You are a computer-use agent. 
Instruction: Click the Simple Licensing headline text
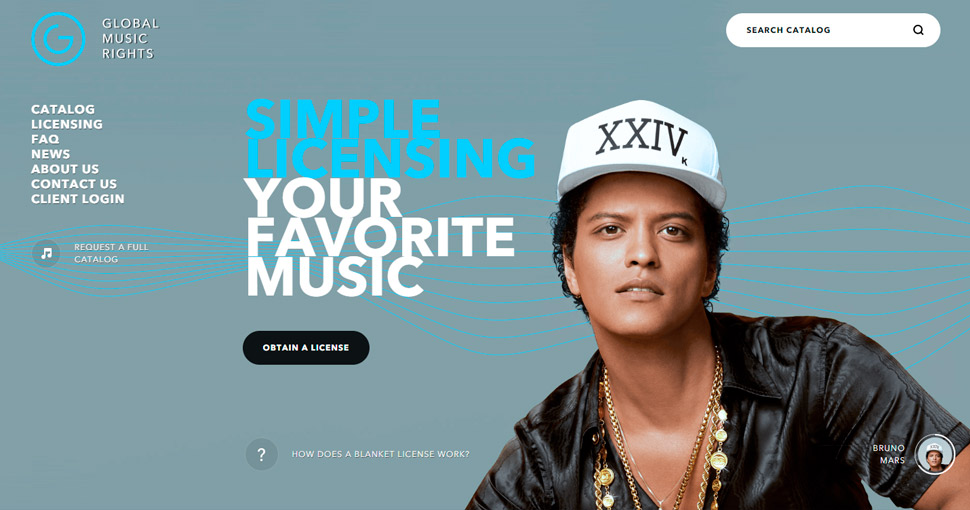point(390,139)
